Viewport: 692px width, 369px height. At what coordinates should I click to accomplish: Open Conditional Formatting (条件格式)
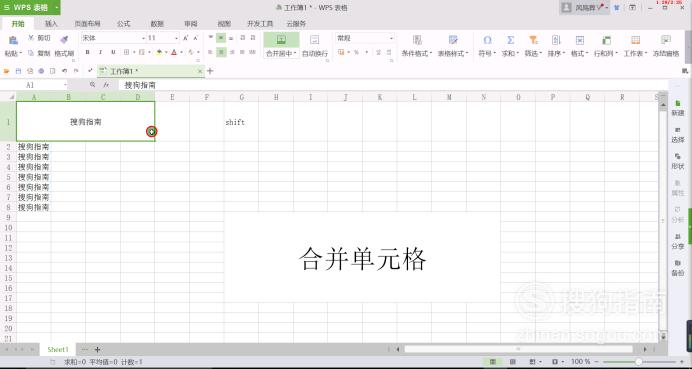tap(417, 46)
